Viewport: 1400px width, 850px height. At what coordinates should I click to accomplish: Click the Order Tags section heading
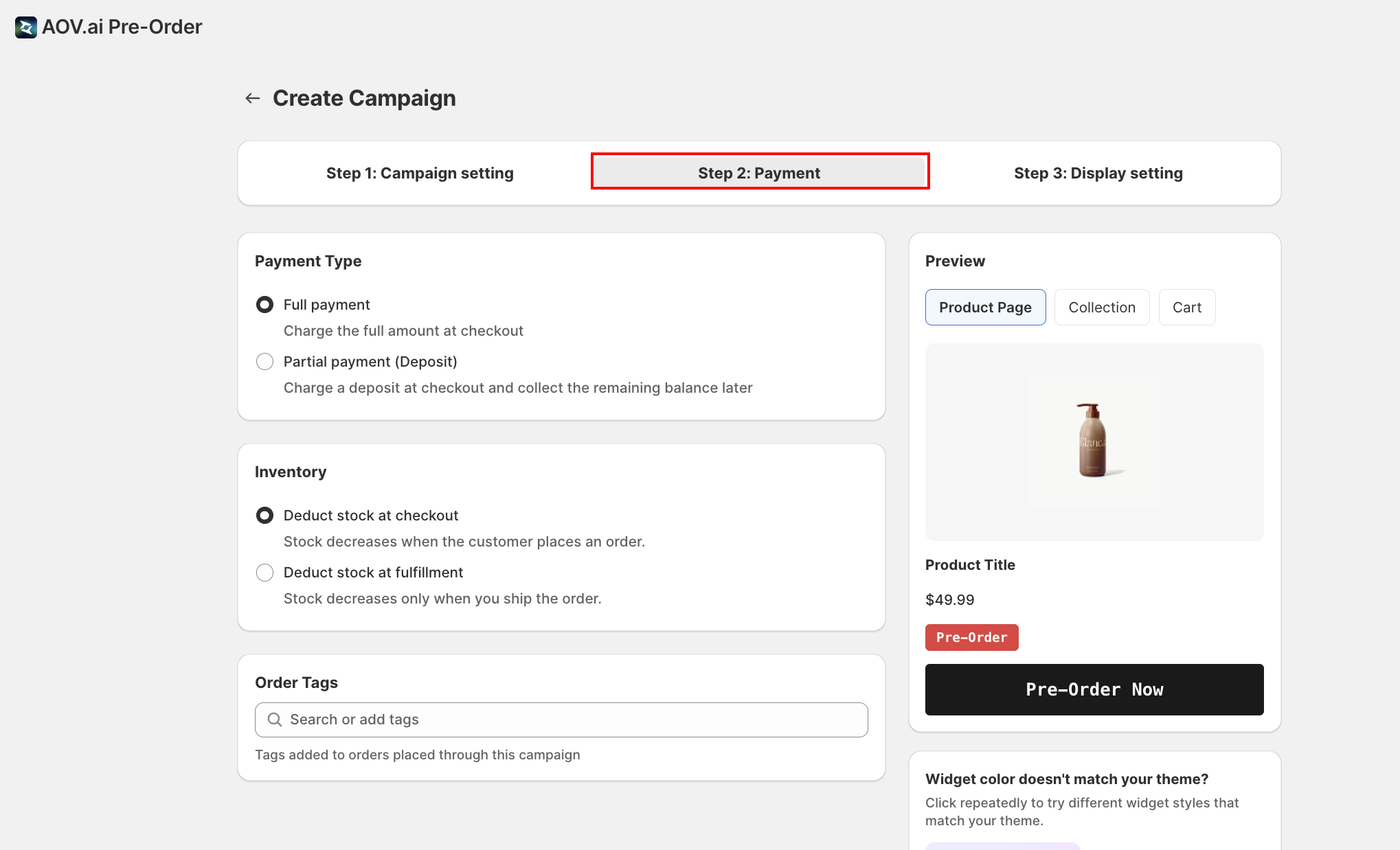click(296, 682)
